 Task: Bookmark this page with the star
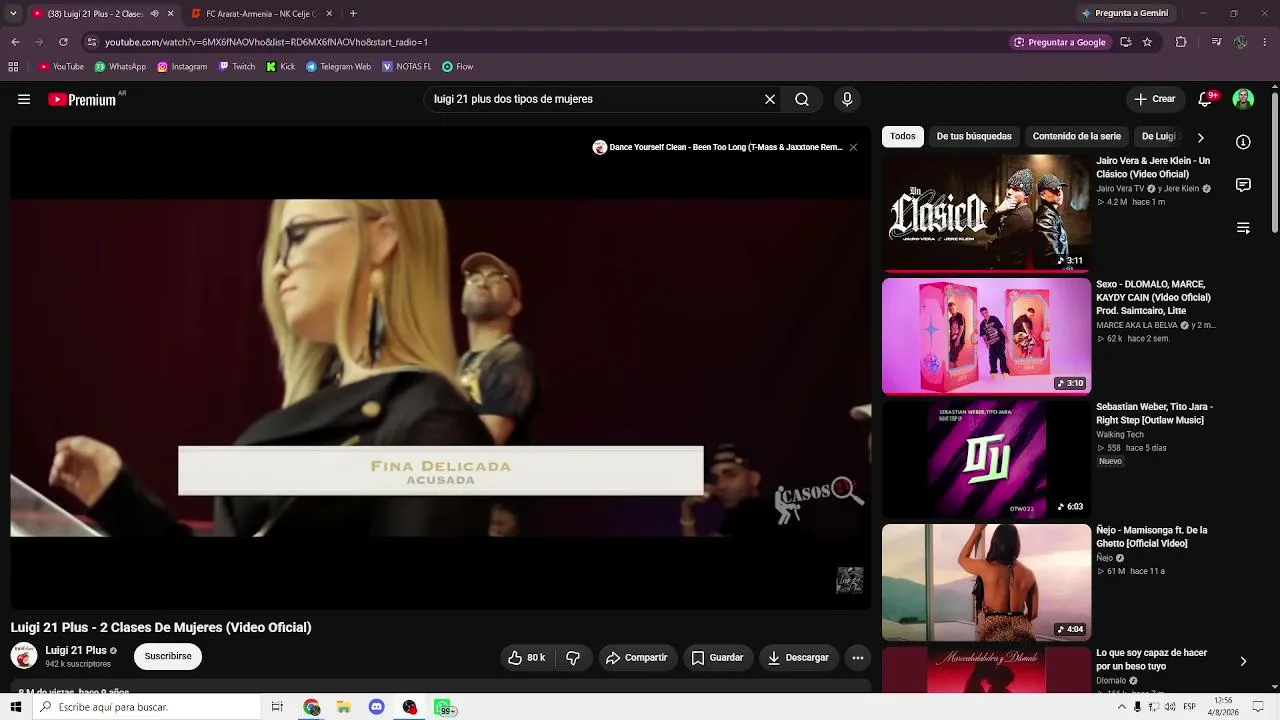click(x=1147, y=42)
